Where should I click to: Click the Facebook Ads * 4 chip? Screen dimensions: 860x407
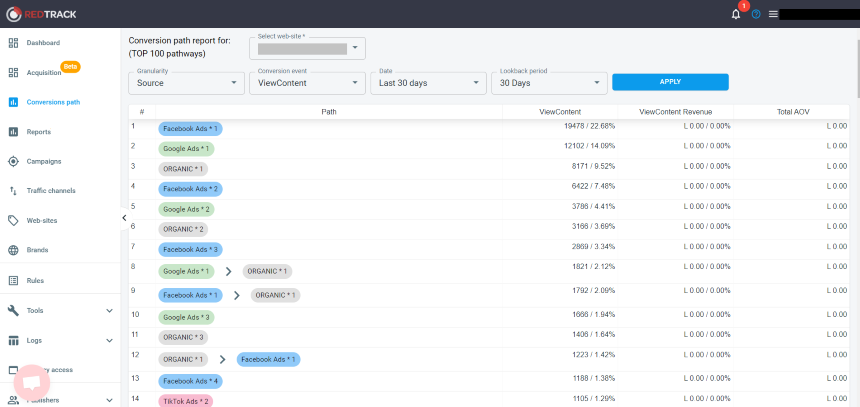[190, 381]
